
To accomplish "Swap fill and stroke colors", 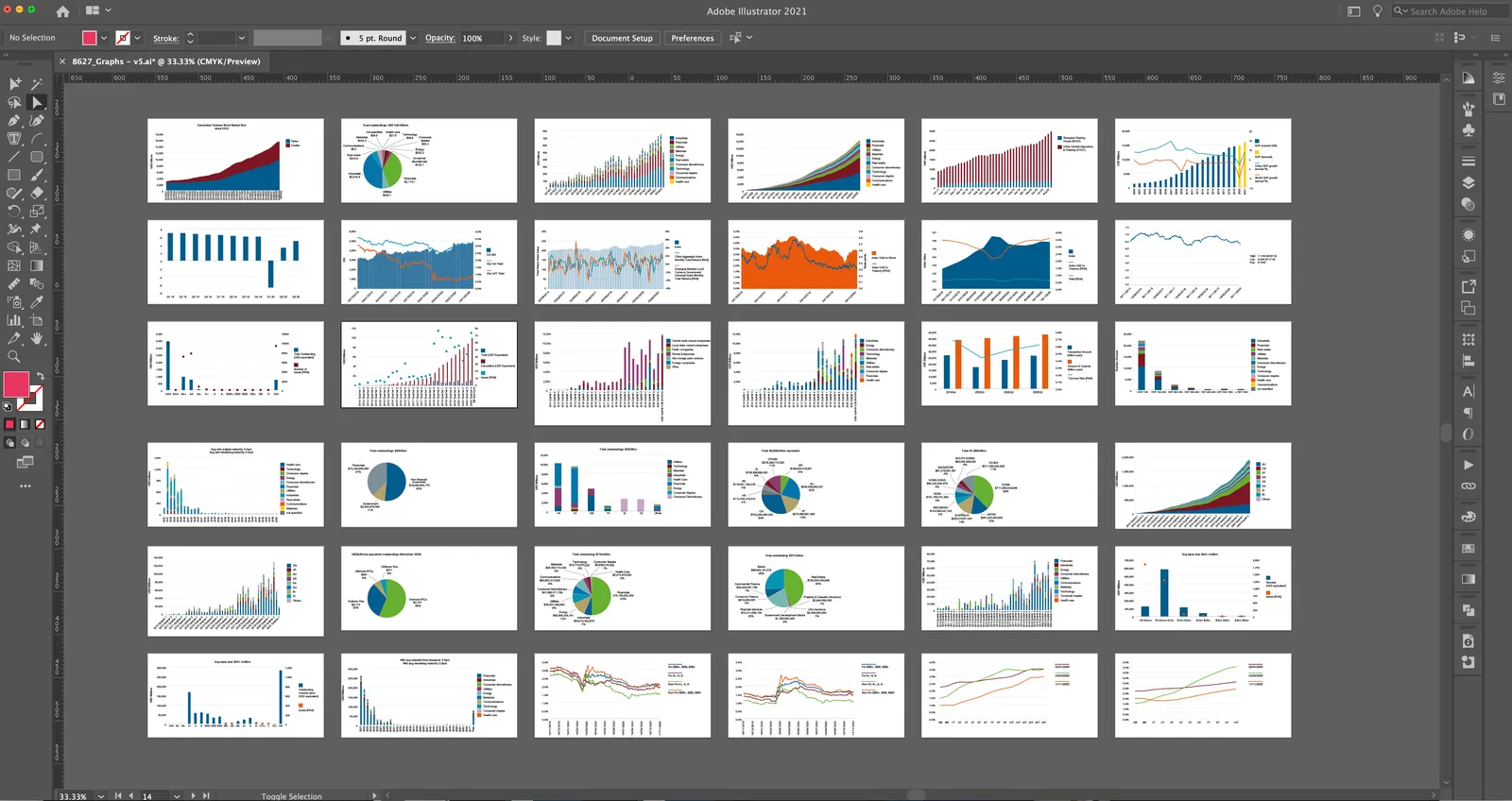I will coord(40,376).
